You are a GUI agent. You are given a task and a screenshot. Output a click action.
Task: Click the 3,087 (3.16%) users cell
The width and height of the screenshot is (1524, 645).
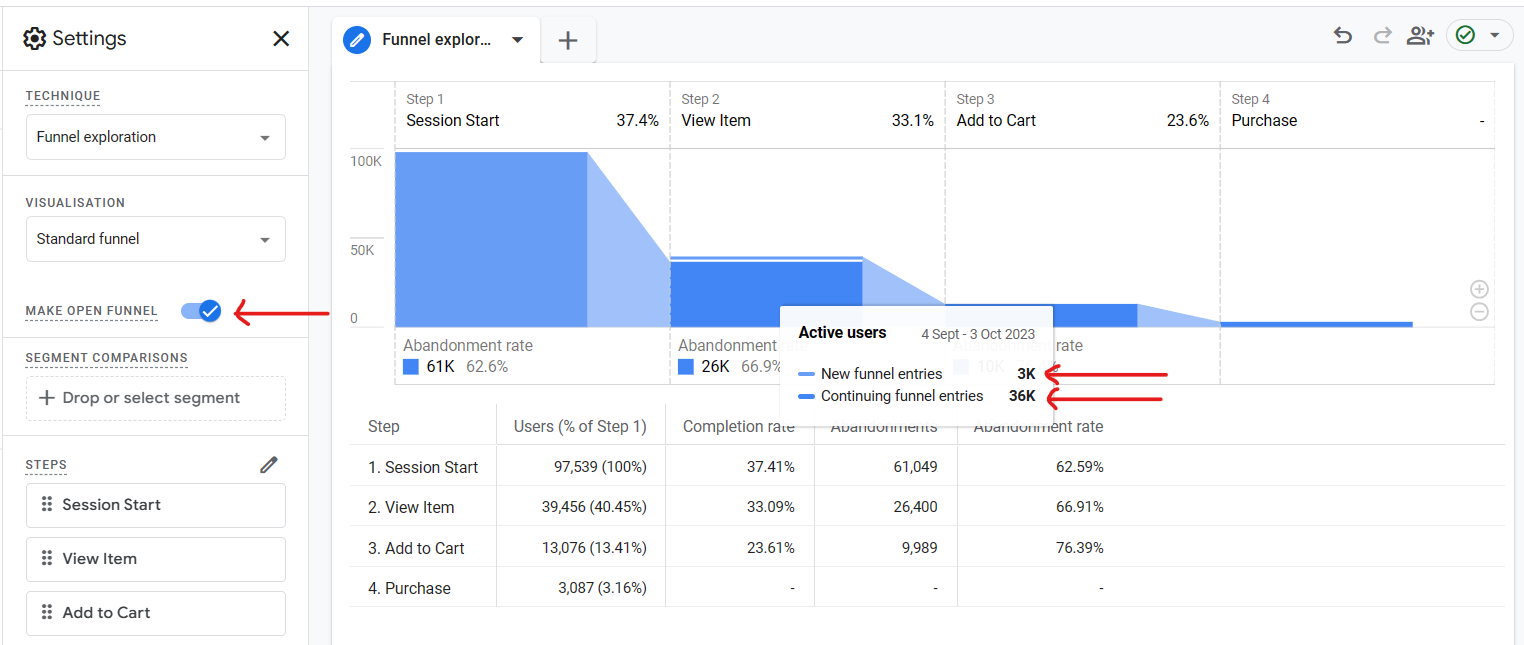click(x=602, y=588)
